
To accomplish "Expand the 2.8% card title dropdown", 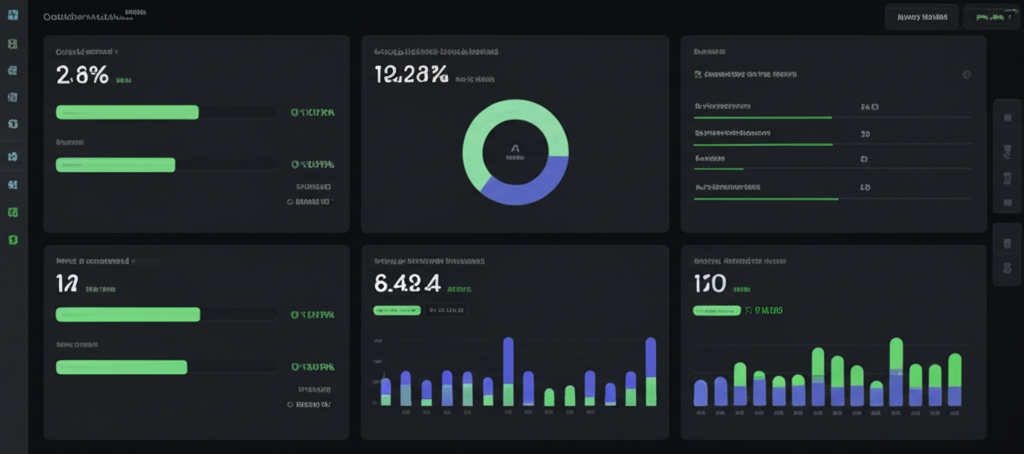I will [116, 50].
